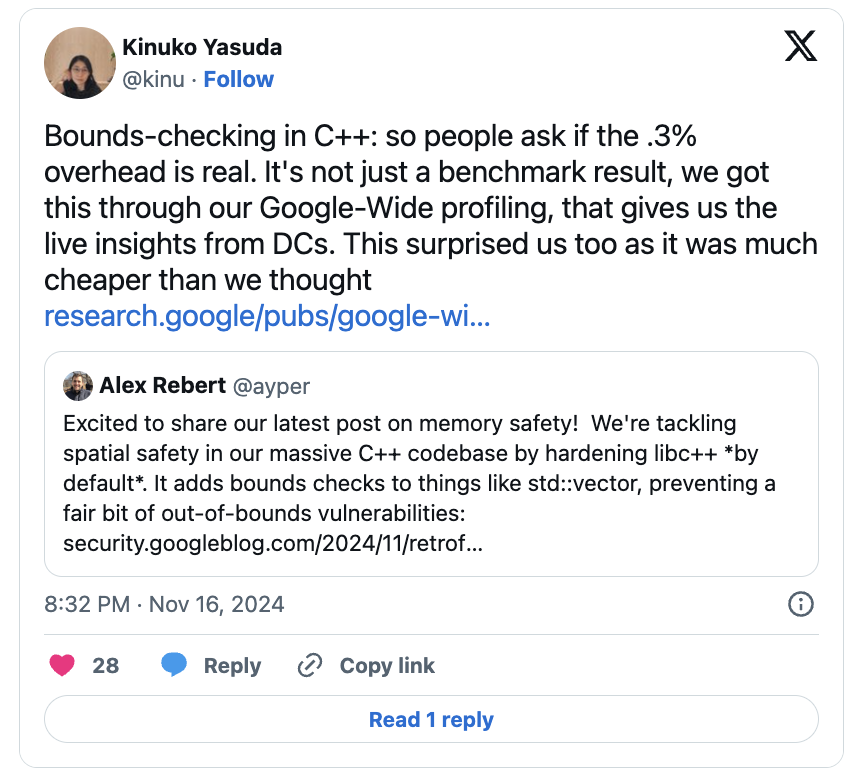Open the research.google/pubs link
This screenshot has height=782, width=858.
tap(267, 317)
